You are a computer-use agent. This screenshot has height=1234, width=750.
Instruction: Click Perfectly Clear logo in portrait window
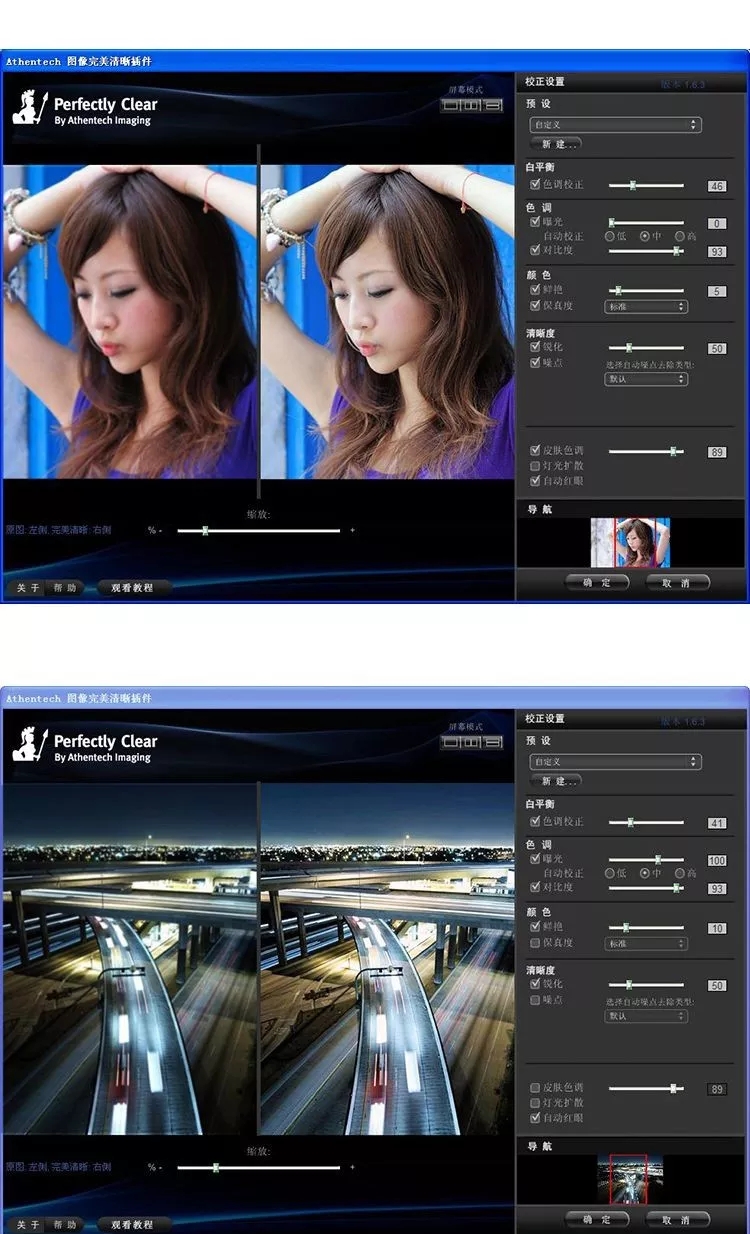[85, 108]
